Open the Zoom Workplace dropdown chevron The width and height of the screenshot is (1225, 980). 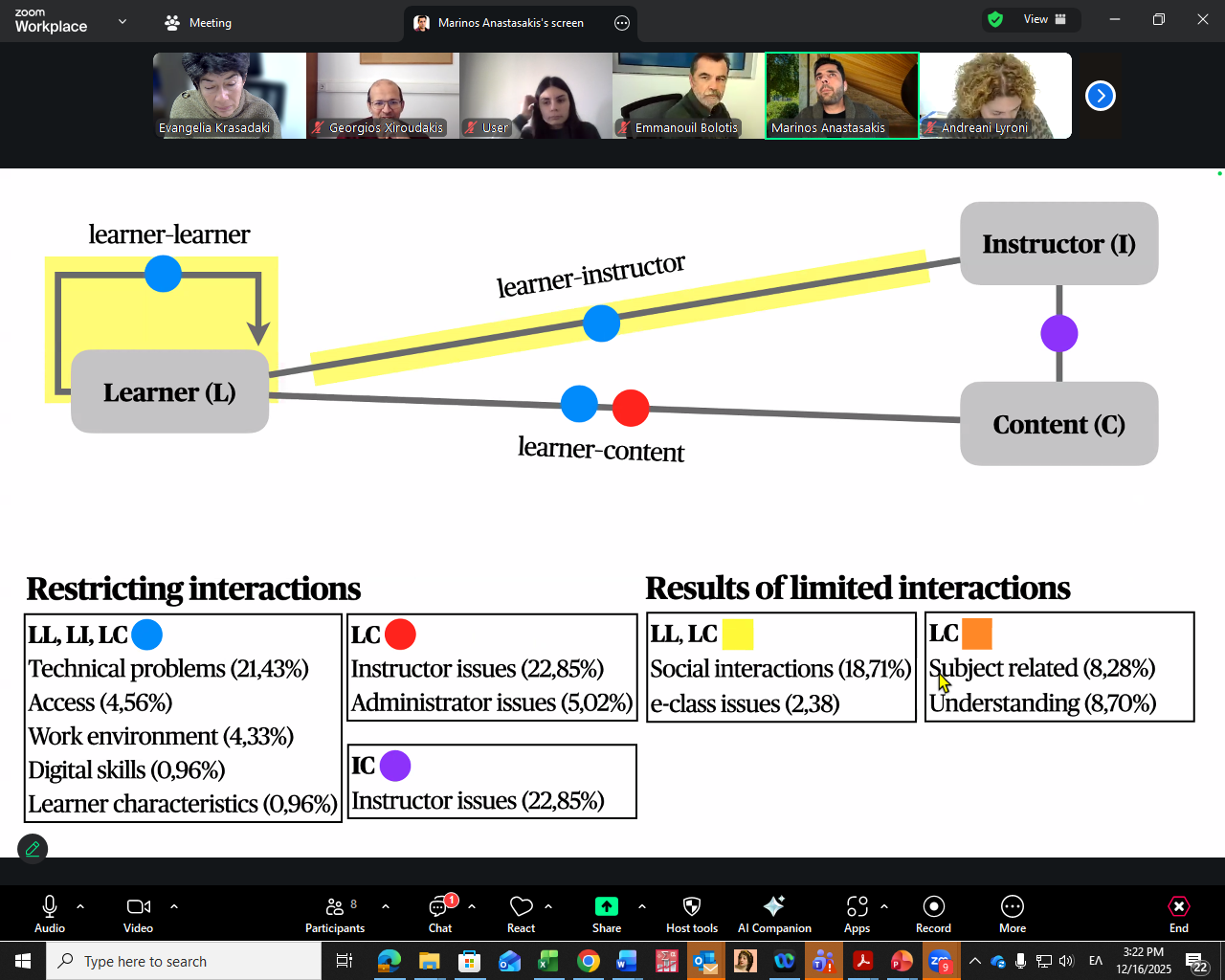click(x=122, y=21)
